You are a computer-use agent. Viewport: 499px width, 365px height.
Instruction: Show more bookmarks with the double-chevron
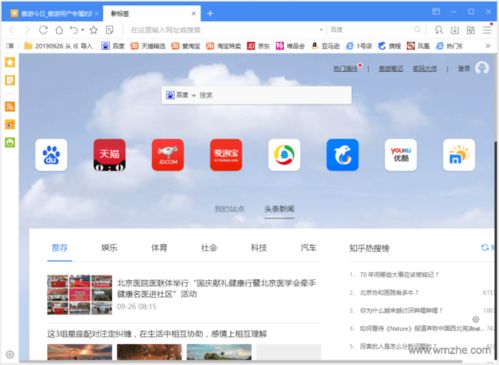coord(488,46)
